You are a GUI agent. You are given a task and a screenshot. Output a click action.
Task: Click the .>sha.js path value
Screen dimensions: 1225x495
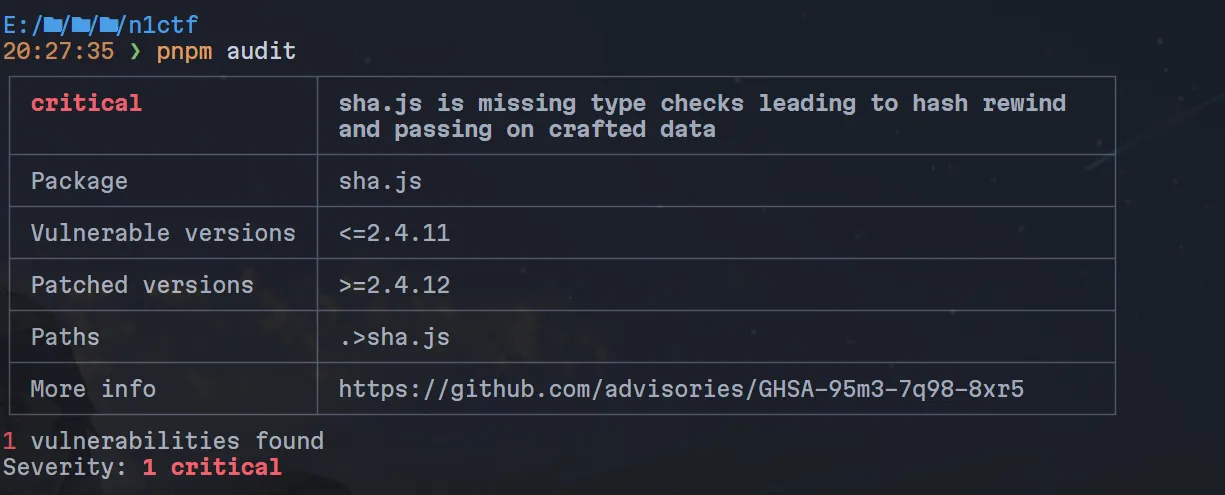coord(394,337)
